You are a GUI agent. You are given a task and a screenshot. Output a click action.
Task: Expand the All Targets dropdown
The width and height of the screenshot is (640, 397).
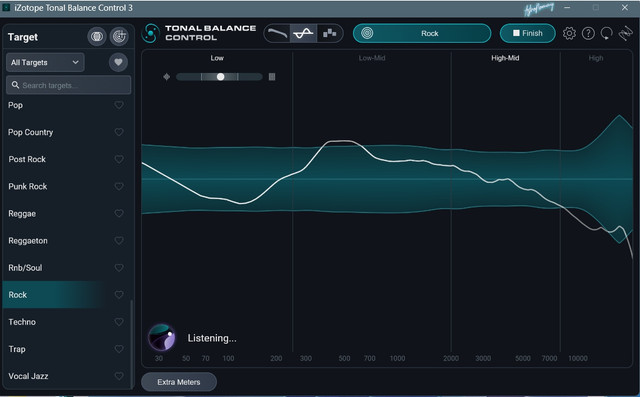(x=45, y=62)
